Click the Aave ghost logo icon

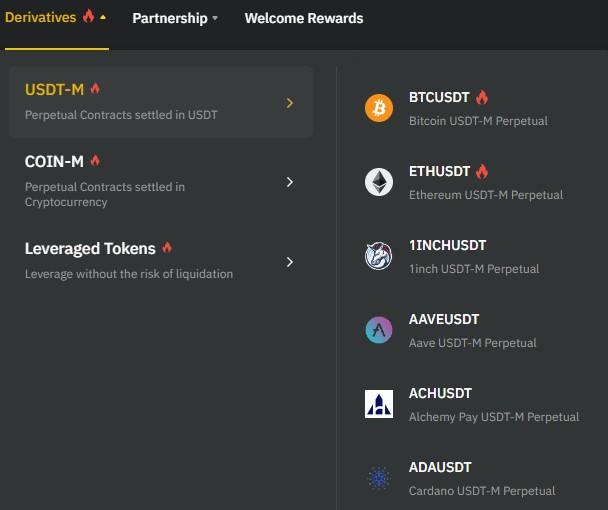(379, 330)
